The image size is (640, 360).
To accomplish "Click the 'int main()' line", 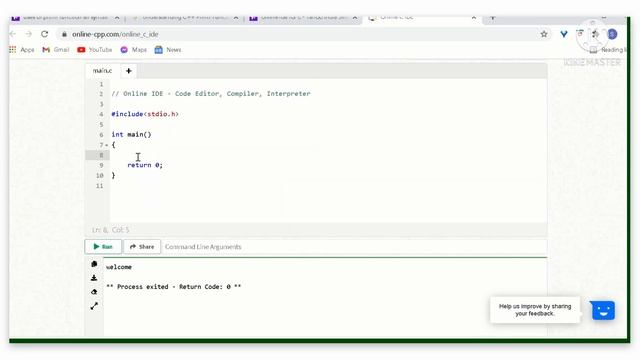I will click(x=131, y=135).
